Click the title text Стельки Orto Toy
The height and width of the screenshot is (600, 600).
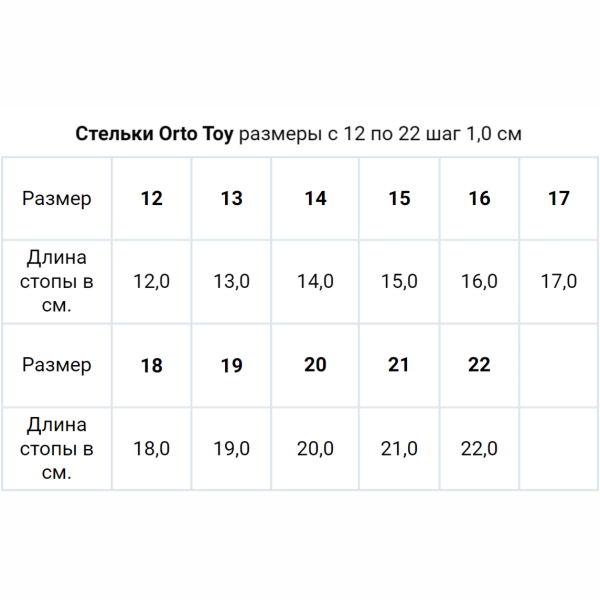coord(155,134)
